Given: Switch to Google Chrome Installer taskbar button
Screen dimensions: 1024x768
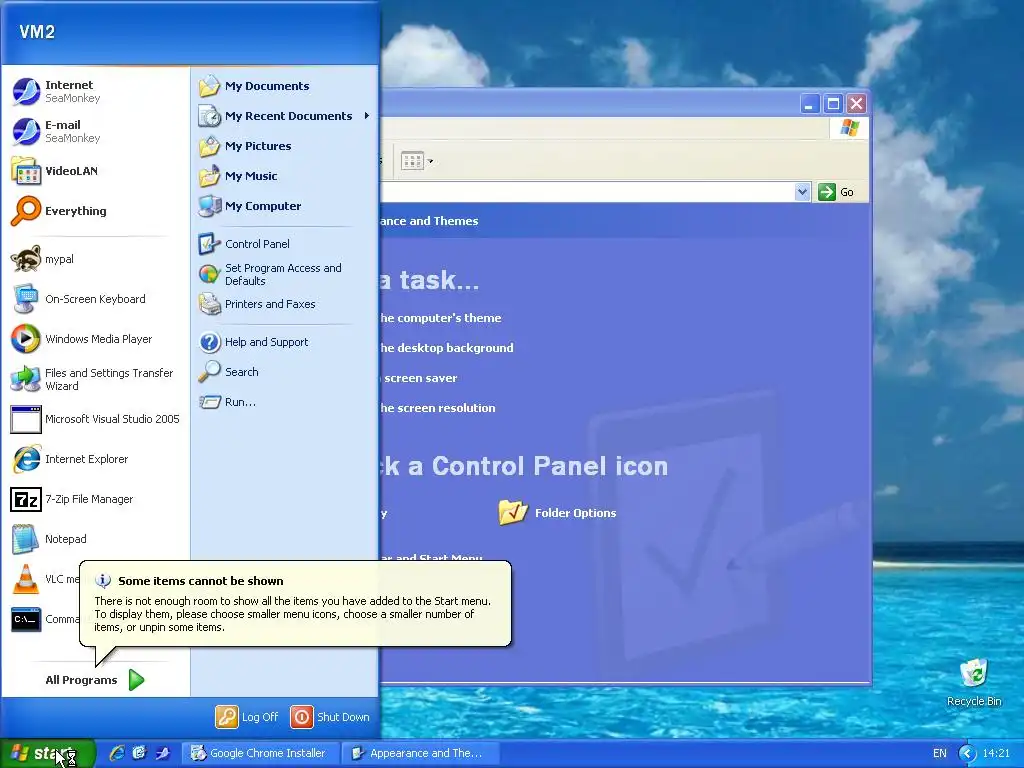Looking at the screenshot, I should (260, 753).
